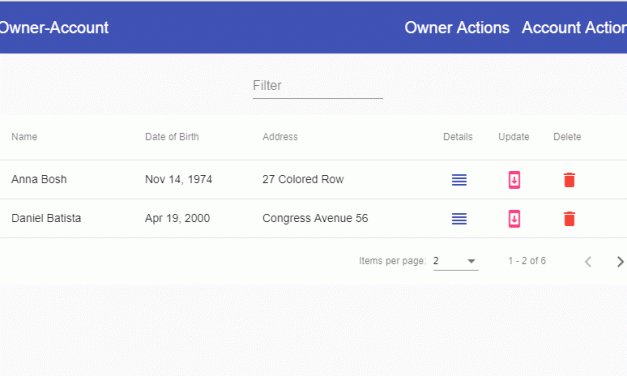Viewport: 627px width, 376px height.
Task: Open details for Daniel Batista
Action: tap(459, 219)
